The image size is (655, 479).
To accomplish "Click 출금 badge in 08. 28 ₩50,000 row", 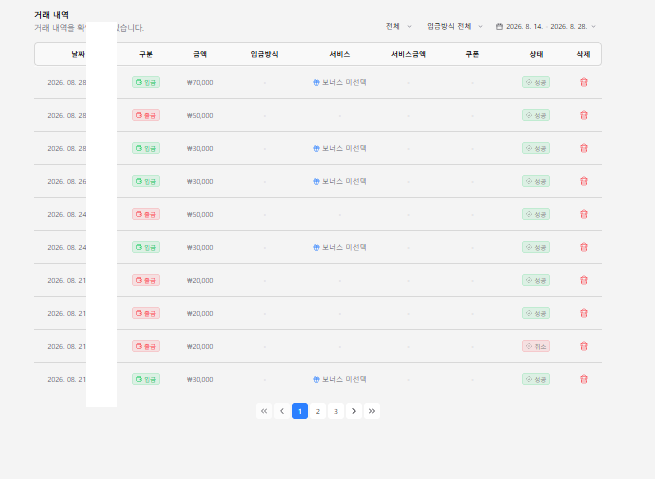I will click(146, 115).
